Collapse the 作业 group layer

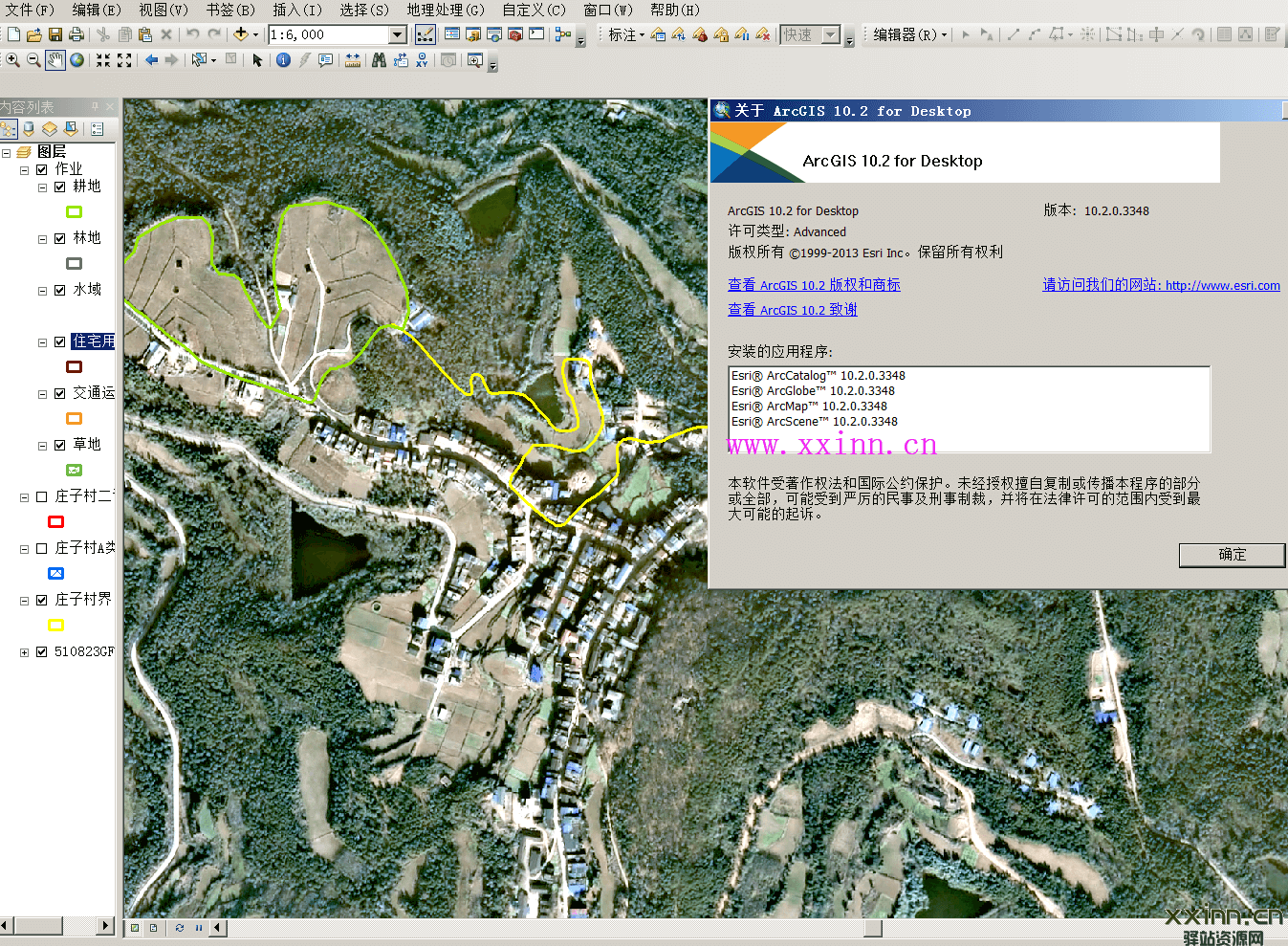point(25,170)
